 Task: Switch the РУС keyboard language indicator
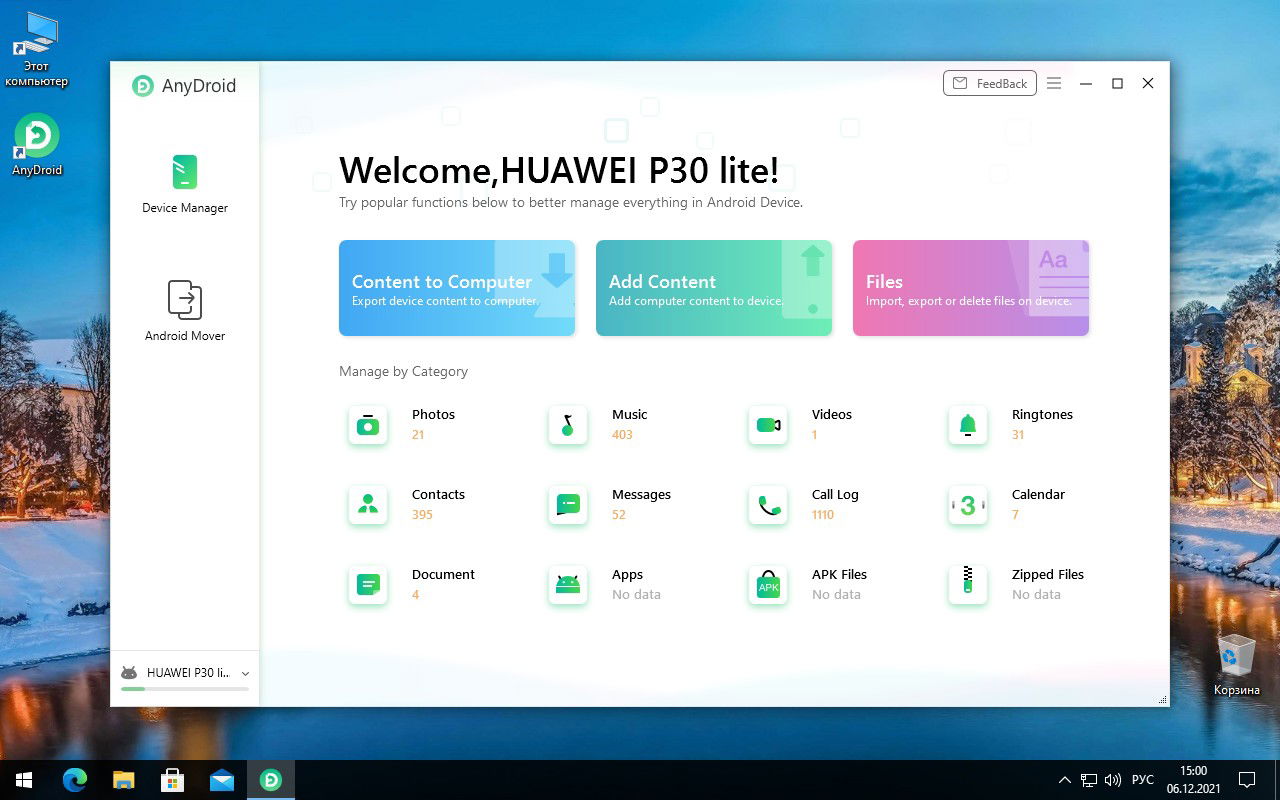click(1143, 780)
